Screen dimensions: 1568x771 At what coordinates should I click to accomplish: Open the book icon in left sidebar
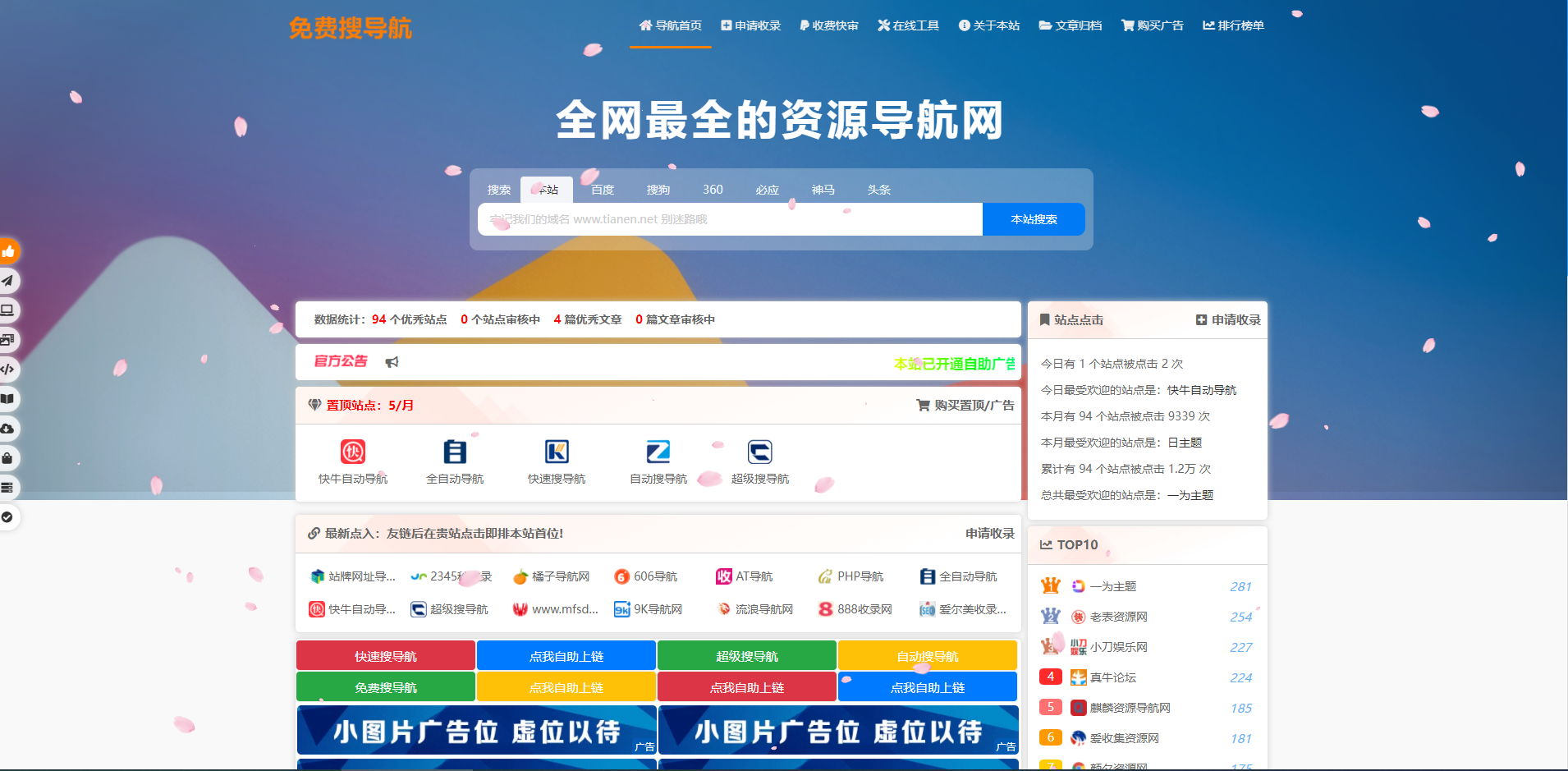(10, 399)
